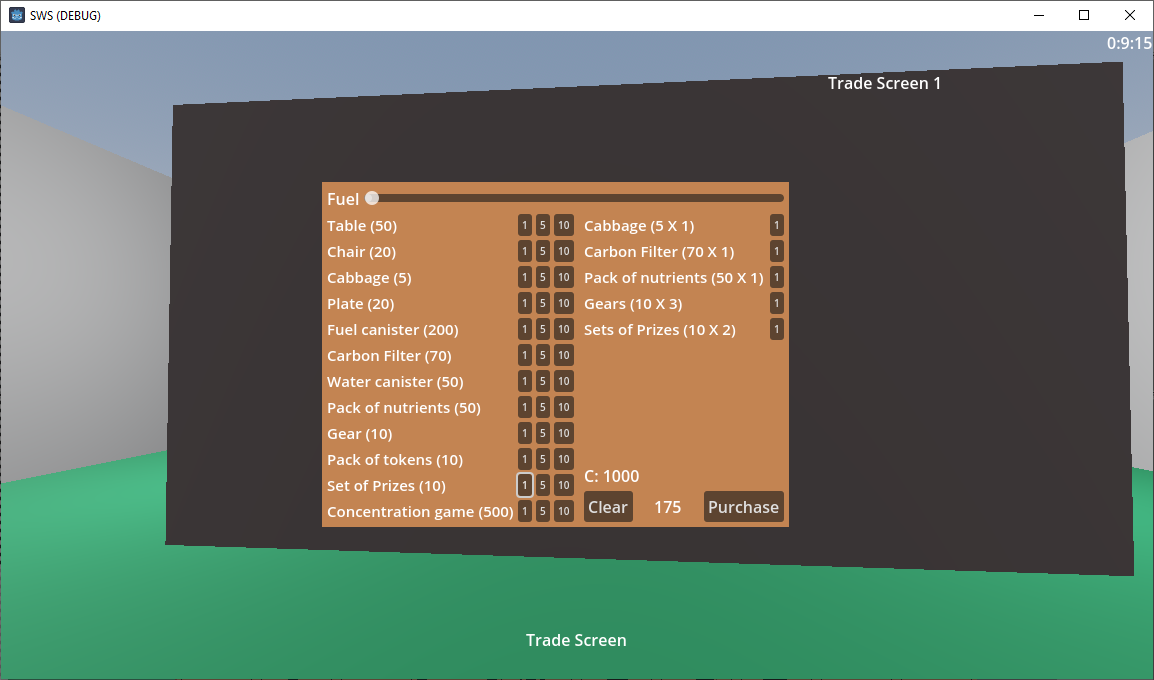The height and width of the screenshot is (680, 1154).
Task: Add 5 Packs of tokens
Action: point(542,459)
